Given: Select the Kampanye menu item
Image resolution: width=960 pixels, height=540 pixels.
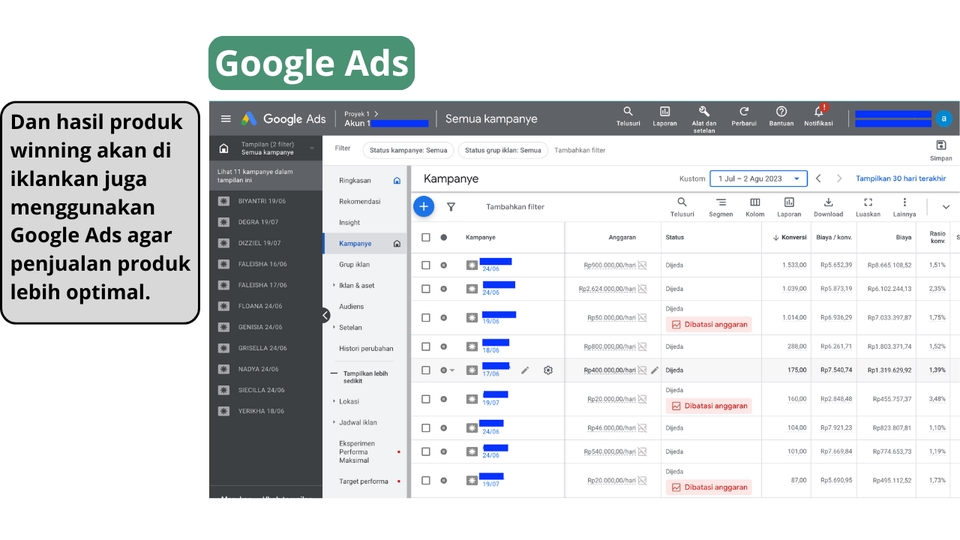Looking at the screenshot, I should [x=365, y=244].
